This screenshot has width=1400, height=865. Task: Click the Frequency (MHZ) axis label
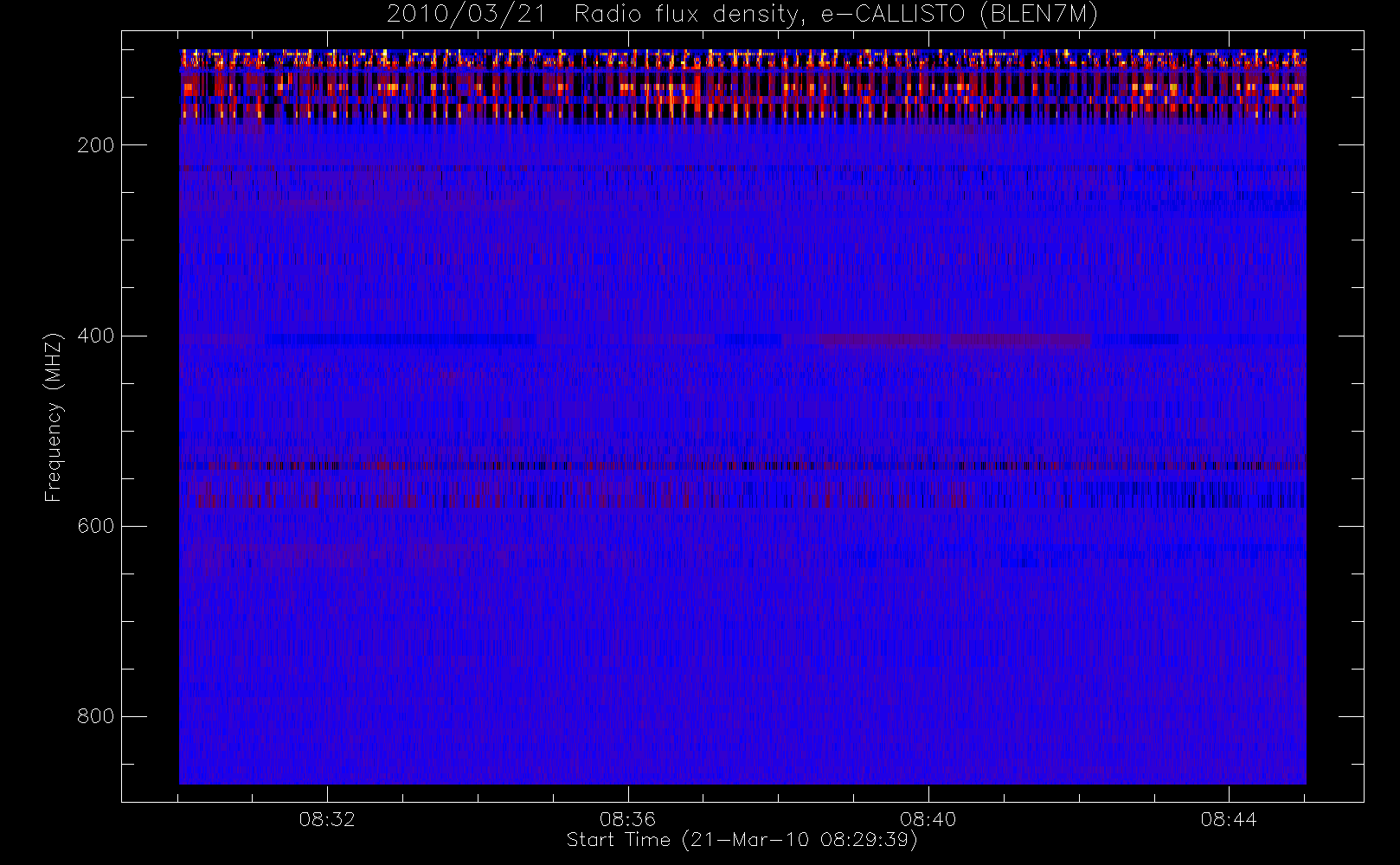coord(54,417)
